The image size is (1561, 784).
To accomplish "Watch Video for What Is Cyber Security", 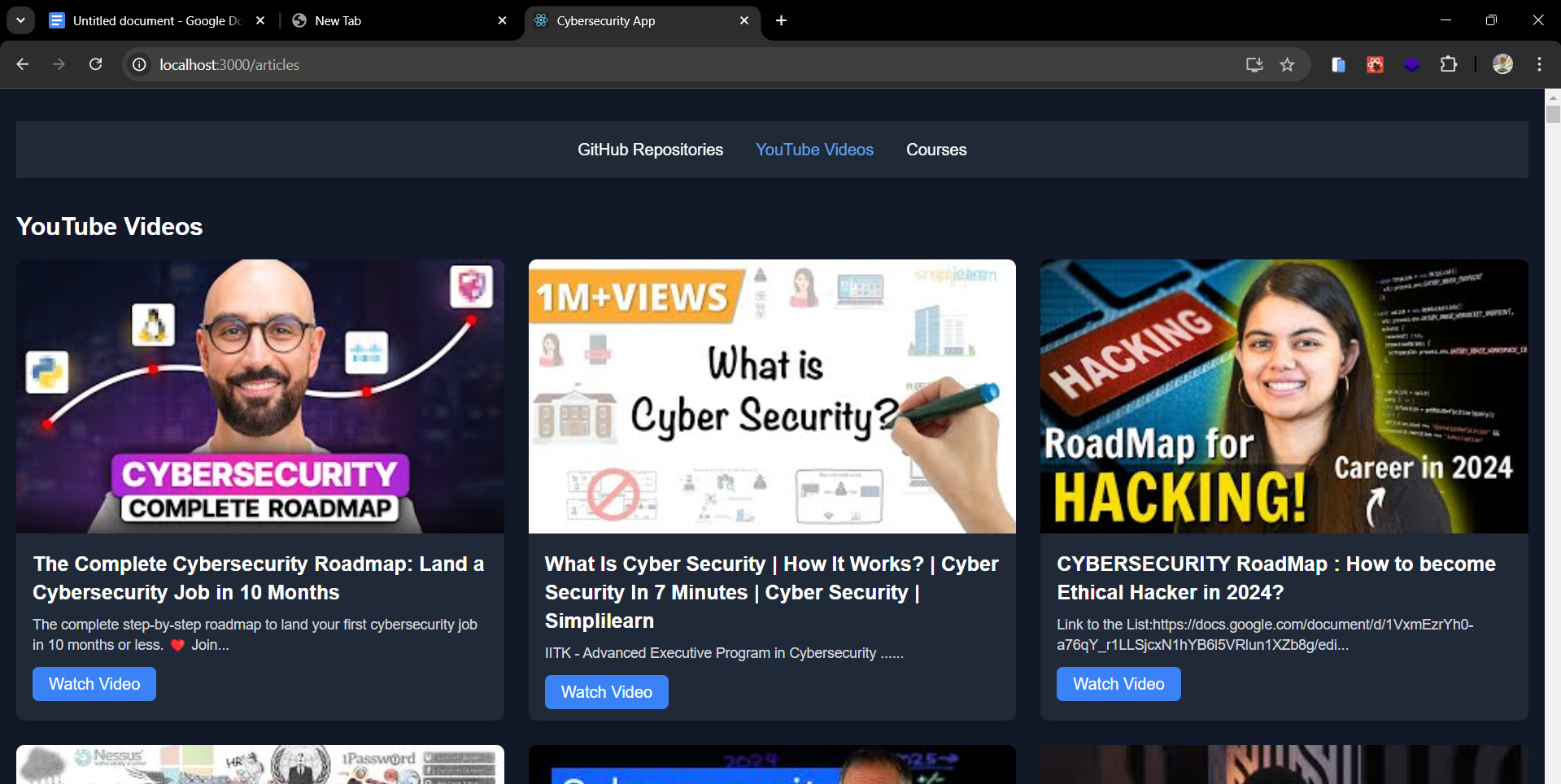I will 607,692.
